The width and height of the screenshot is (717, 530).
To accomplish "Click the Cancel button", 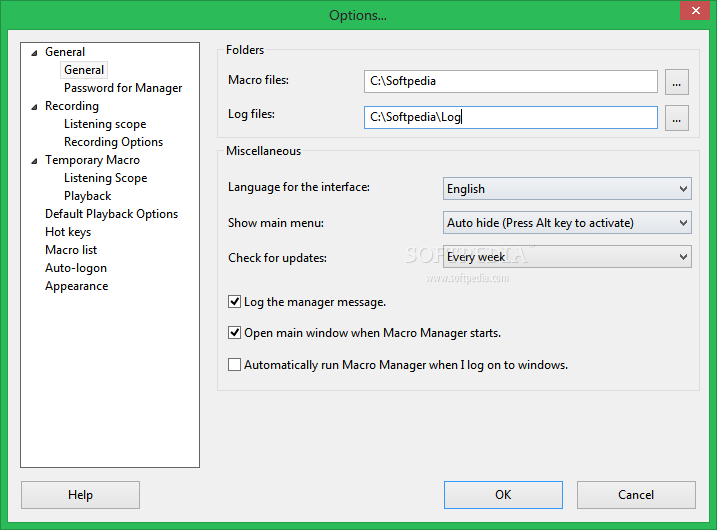I will click(x=636, y=494).
